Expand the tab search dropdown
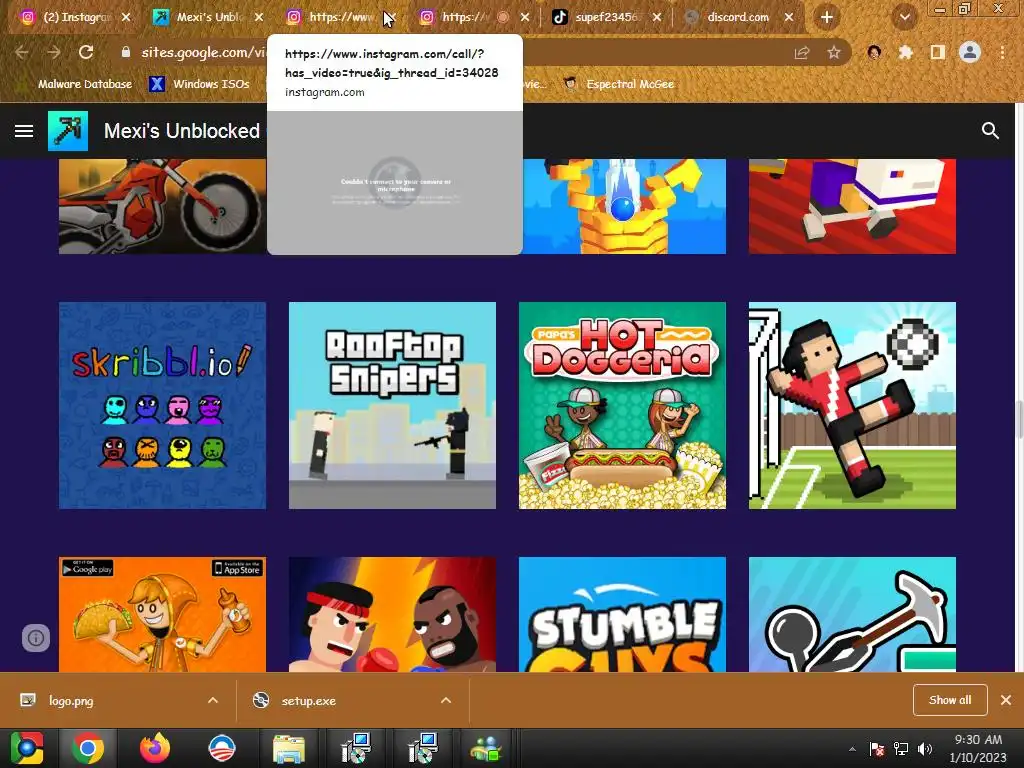The image size is (1024, 768). point(905,18)
